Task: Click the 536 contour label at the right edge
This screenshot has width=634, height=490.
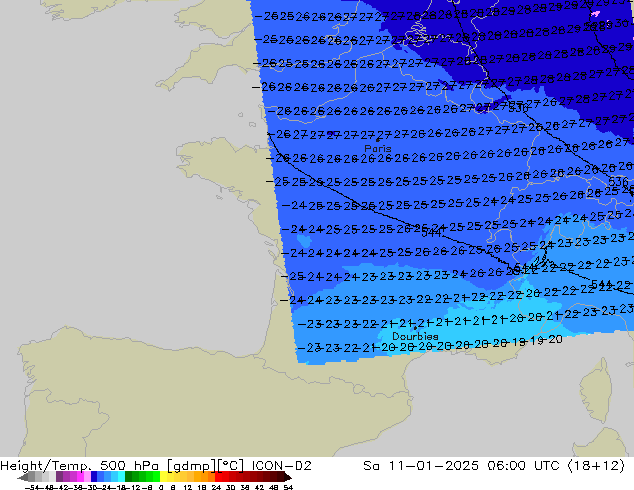Action: point(618,182)
